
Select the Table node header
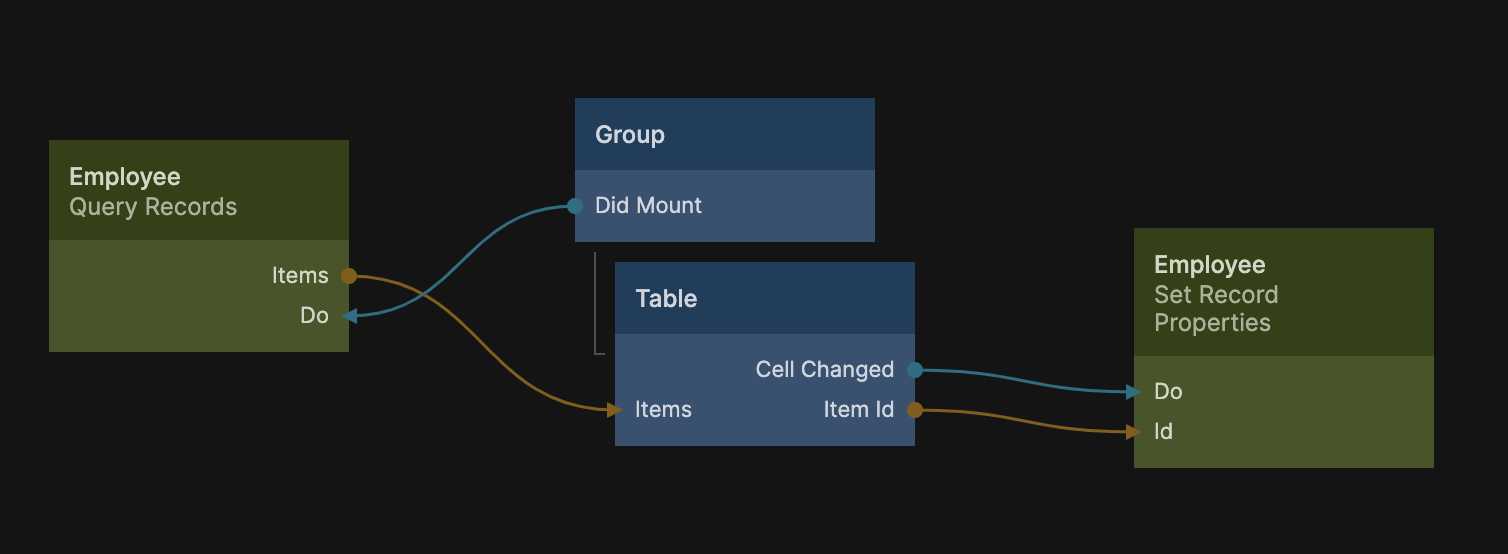pyautogui.click(x=666, y=299)
